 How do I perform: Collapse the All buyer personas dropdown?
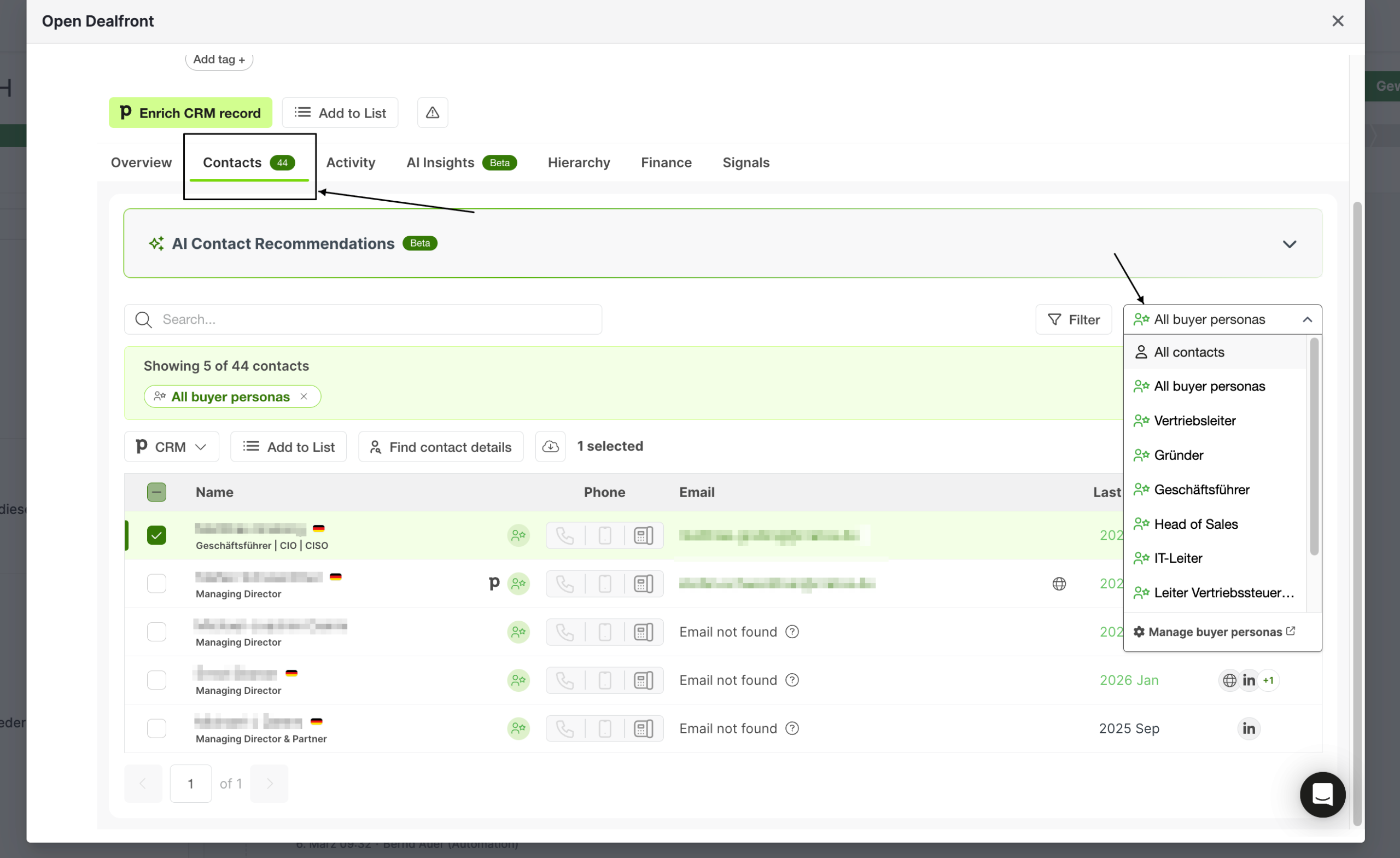click(x=1307, y=319)
